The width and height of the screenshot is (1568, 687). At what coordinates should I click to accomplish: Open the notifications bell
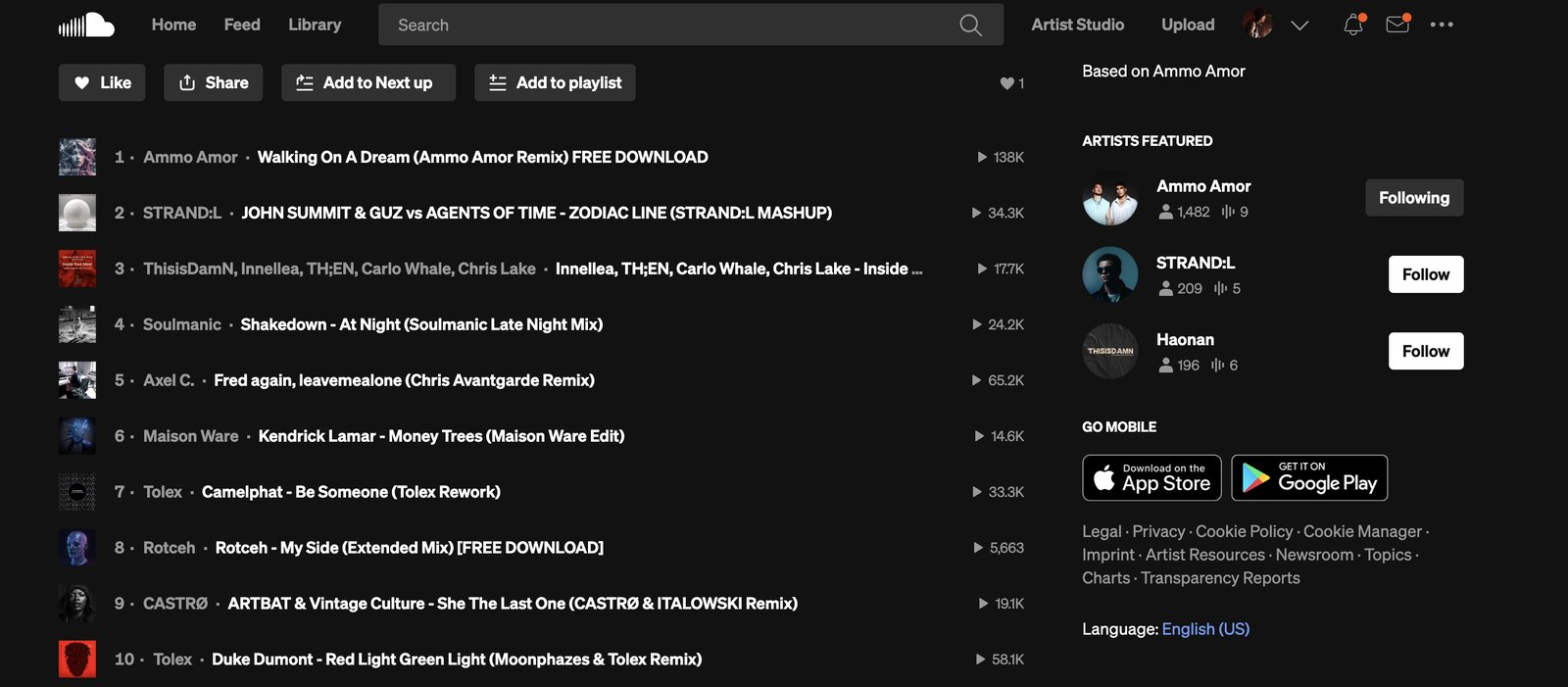point(1353,25)
